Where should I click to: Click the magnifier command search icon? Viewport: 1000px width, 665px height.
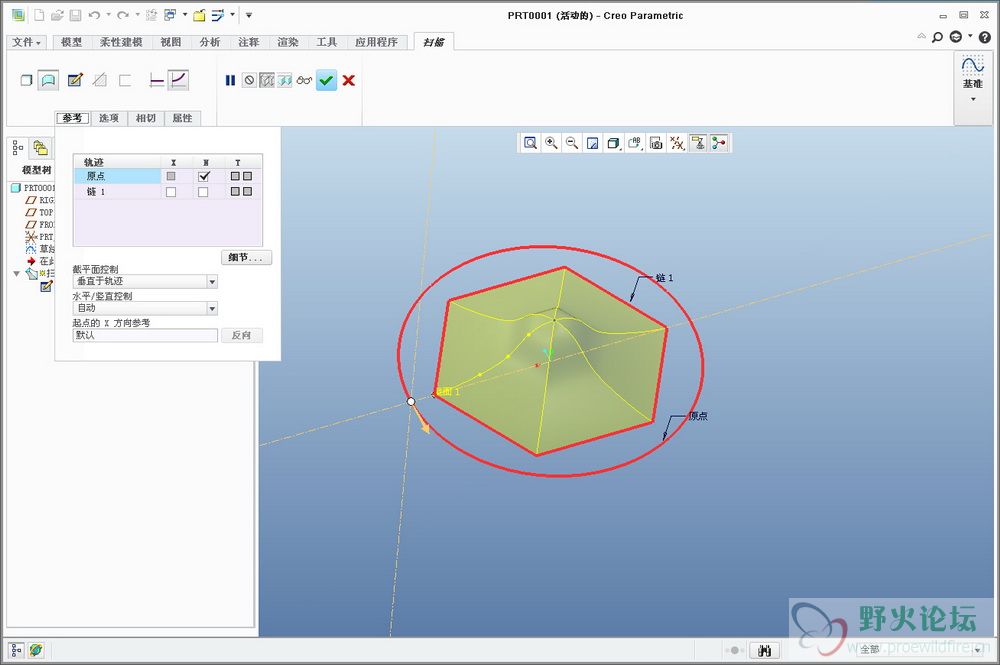pos(937,37)
